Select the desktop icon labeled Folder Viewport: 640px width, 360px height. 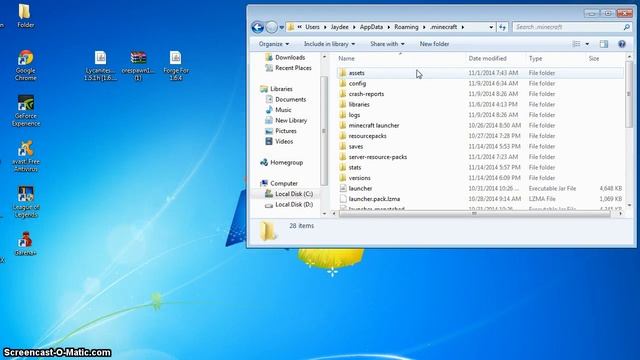pos(25,16)
